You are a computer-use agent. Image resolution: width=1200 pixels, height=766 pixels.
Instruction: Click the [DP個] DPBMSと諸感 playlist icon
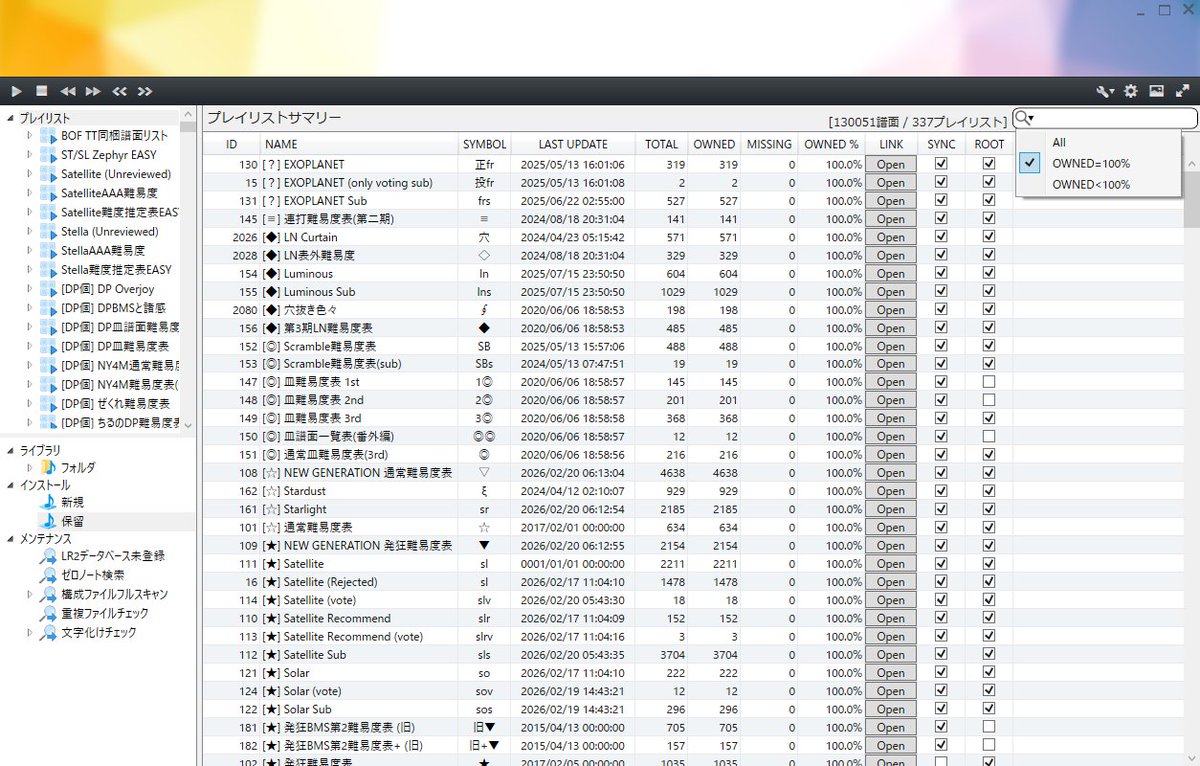pos(48,308)
